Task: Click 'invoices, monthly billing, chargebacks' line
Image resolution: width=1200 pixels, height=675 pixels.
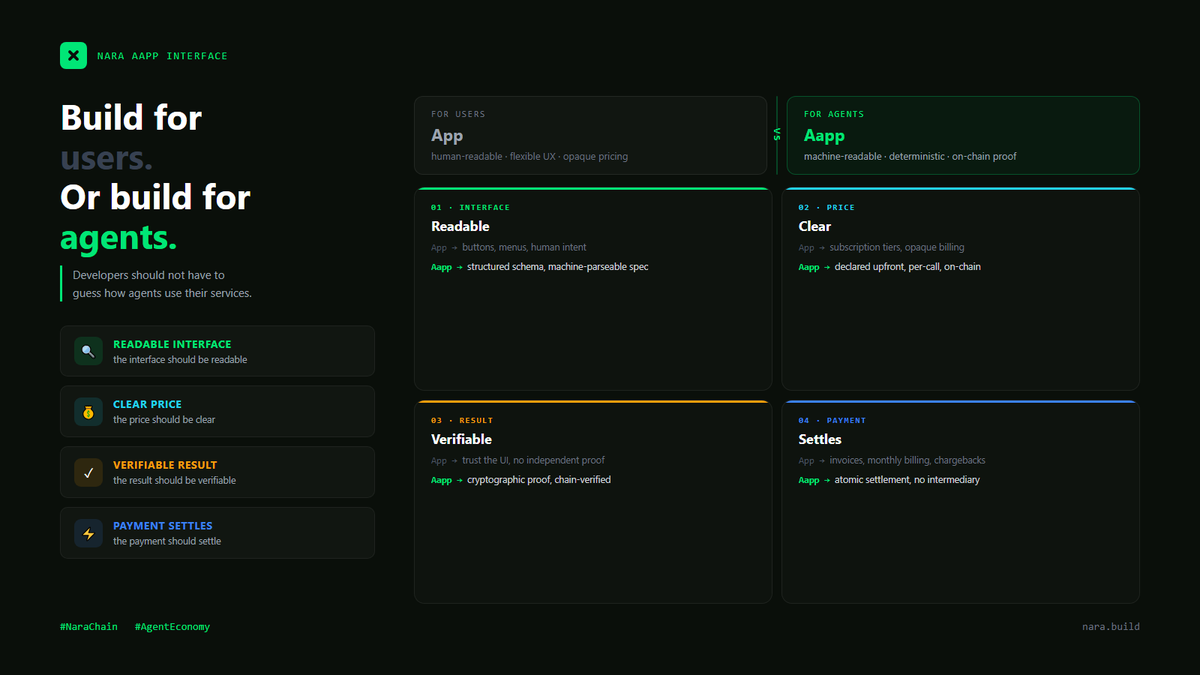Action: (907, 460)
